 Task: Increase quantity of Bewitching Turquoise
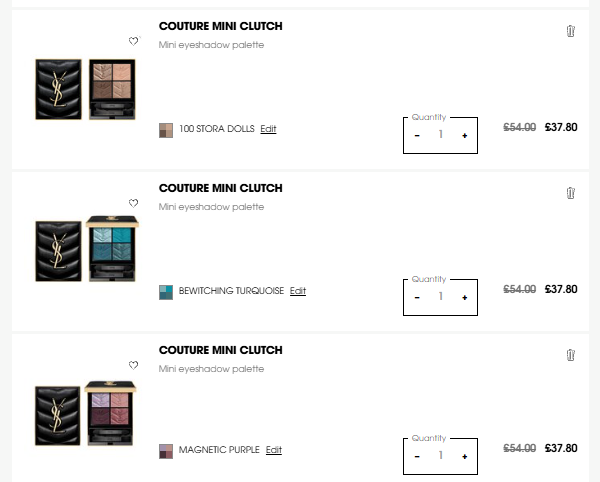465,298
